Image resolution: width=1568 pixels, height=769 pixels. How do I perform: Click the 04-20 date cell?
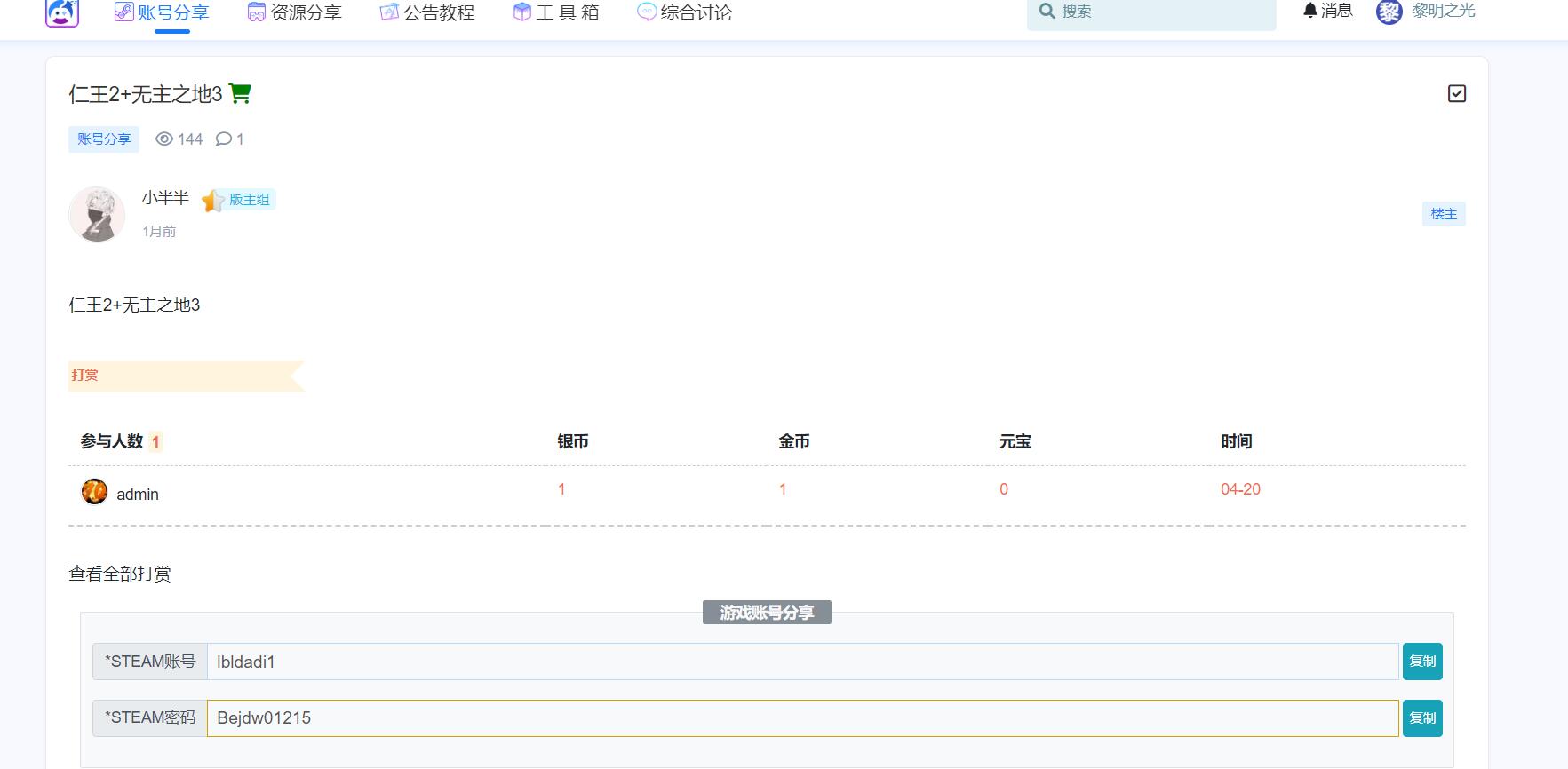(1240, 489)
